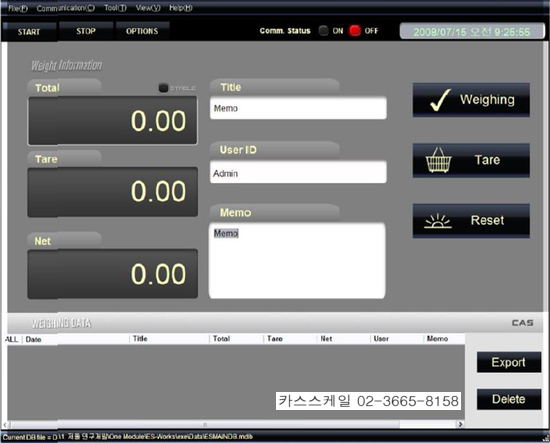Click into the User ID field
Image resolution: width=550 pixels, height=443 pixels.
tap(298, 172)
